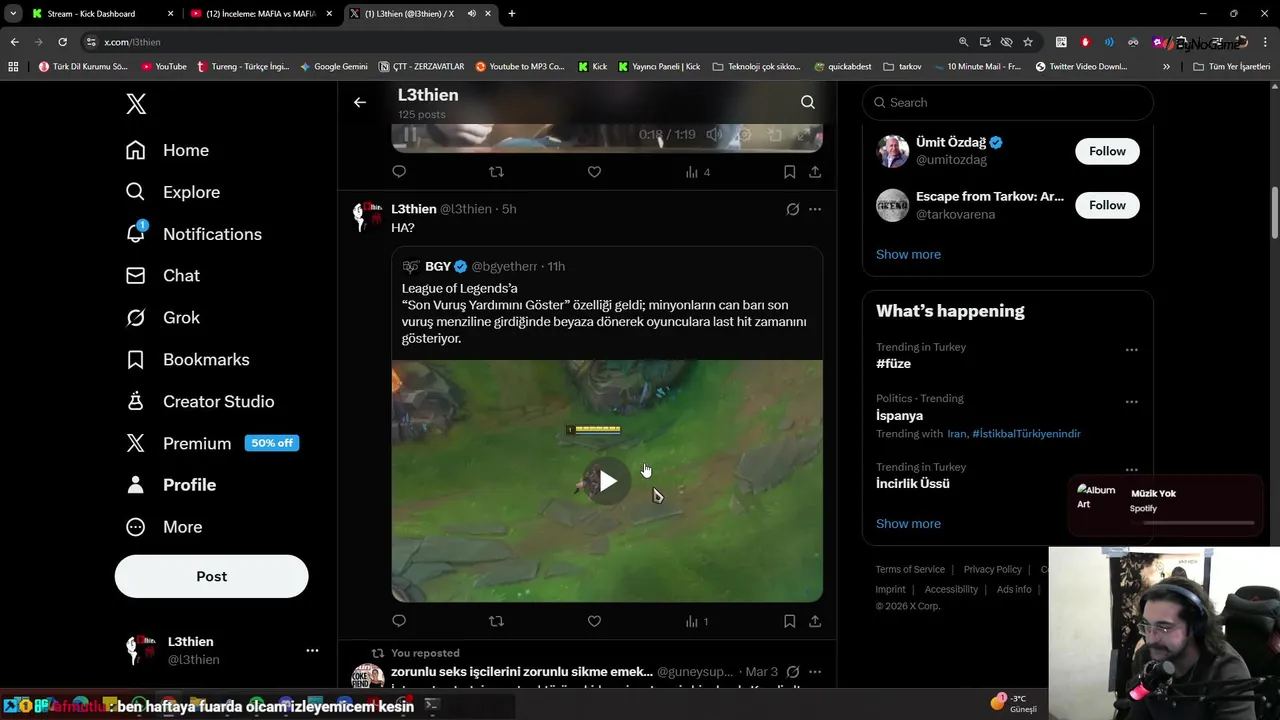Open options for the İspanya trend
The width and height of the screenshot is (1280, 720).
tap(1131, 402)
